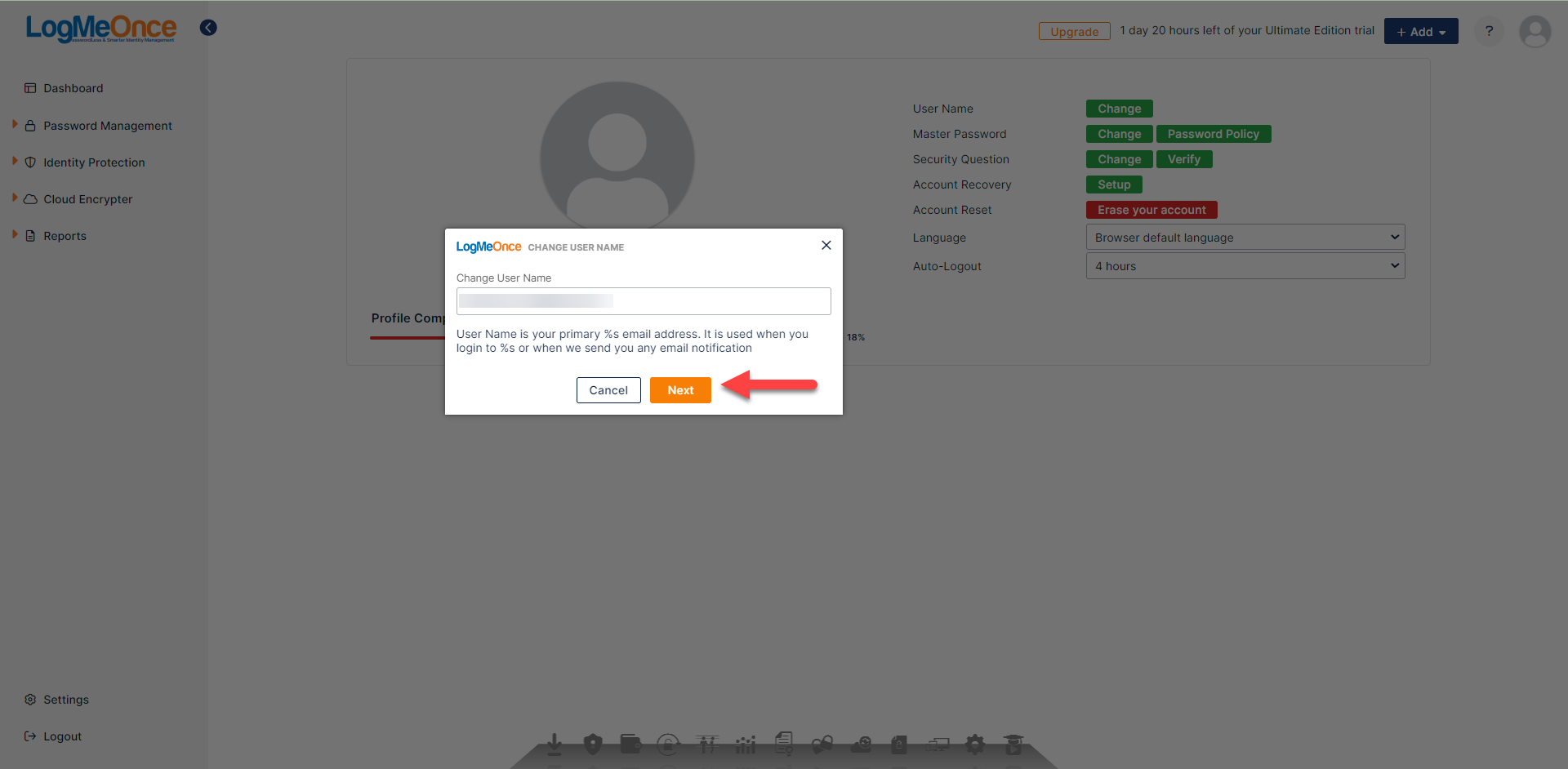
Task: Click Verify for Security Question
Action: click(x=1184, y=159)
